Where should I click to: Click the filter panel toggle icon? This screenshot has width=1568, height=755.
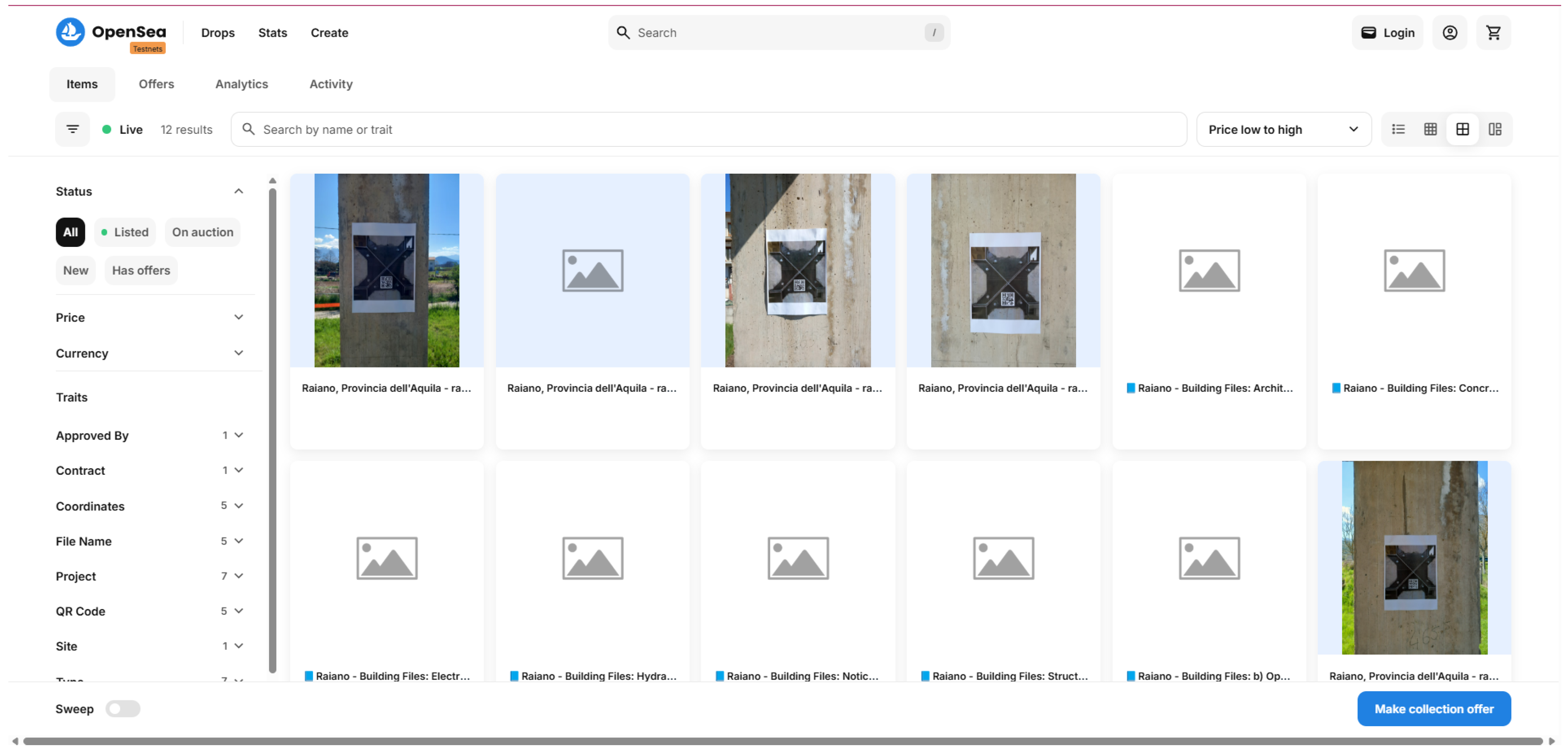point(72,129)
